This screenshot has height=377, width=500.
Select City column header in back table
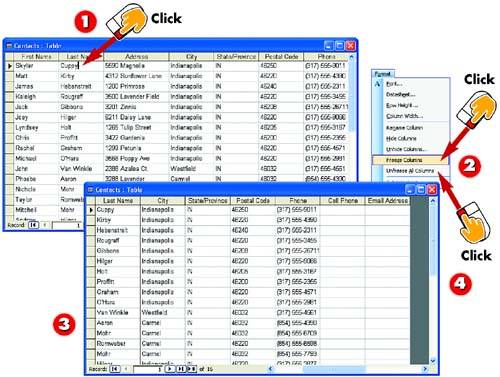pyautogui.click(x=191, y=57)
